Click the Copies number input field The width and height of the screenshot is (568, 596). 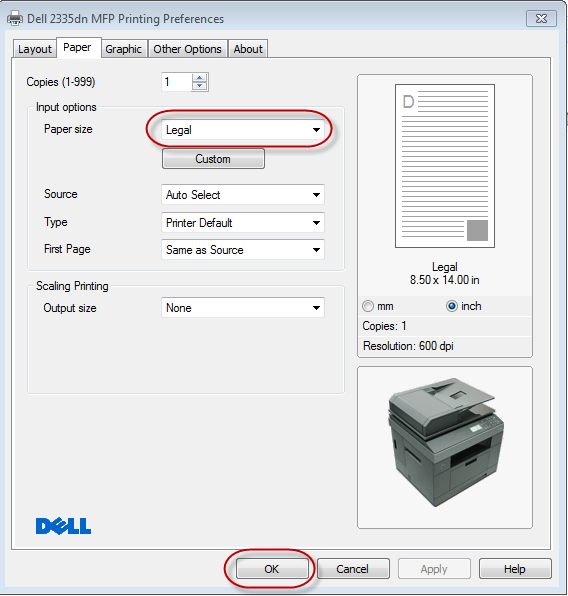(x=176, y=82)
